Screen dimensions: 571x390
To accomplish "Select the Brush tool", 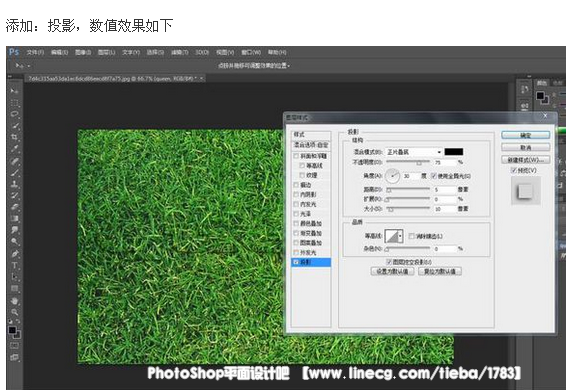I will [x=14, y=172].
